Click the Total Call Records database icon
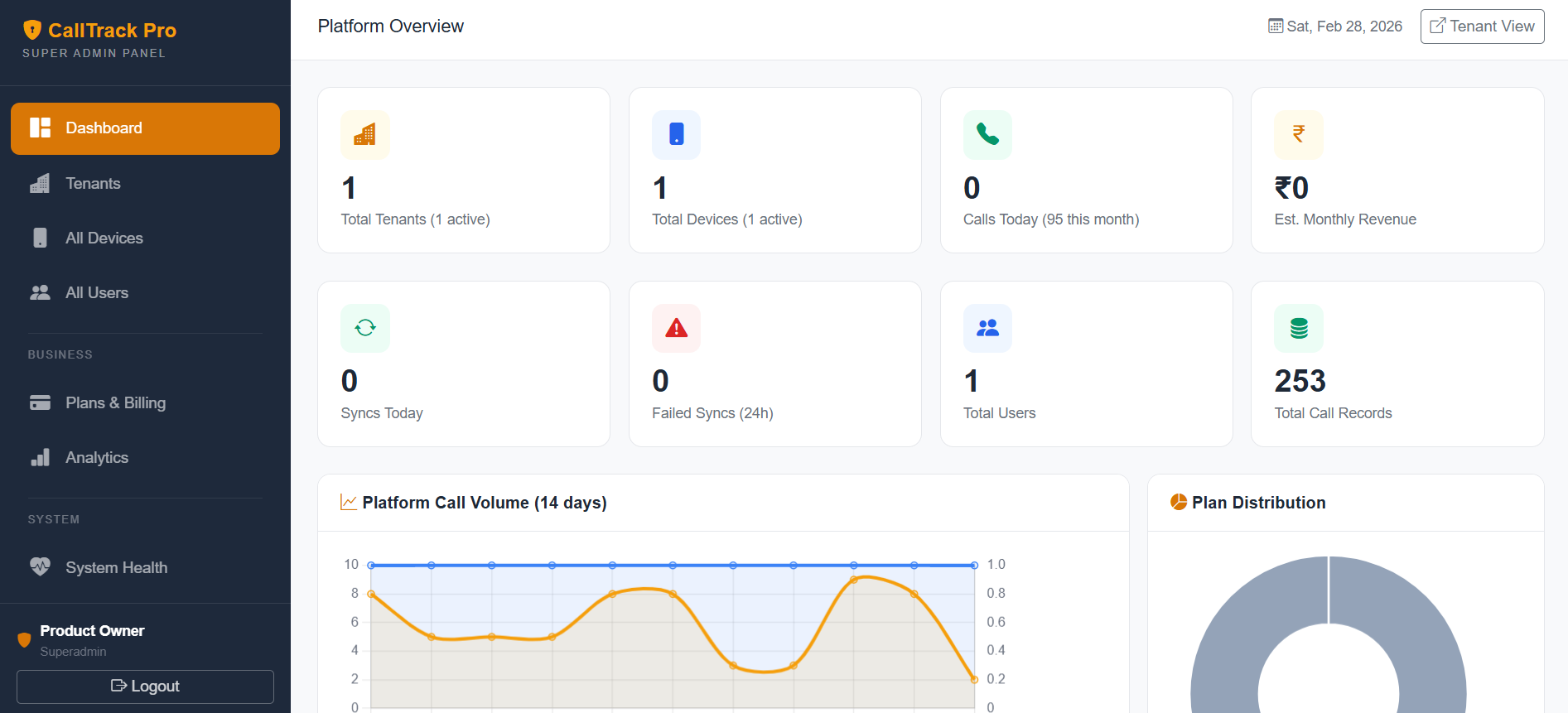 coord(1299,329)
